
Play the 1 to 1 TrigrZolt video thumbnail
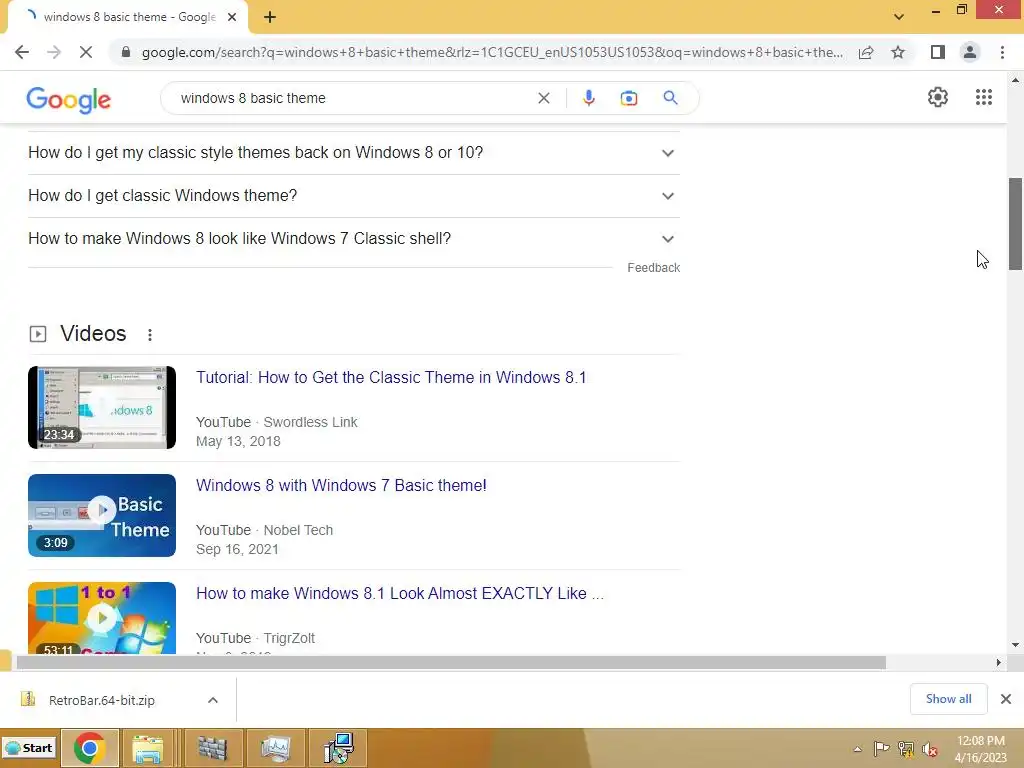(x=102, y=618)
